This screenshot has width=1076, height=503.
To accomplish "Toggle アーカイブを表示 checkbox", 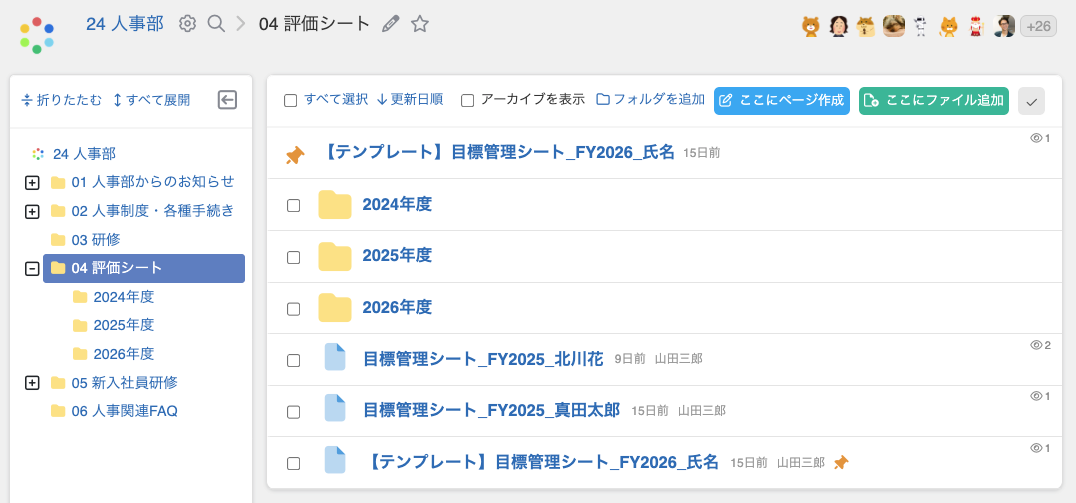I will [x=467, y=101].
